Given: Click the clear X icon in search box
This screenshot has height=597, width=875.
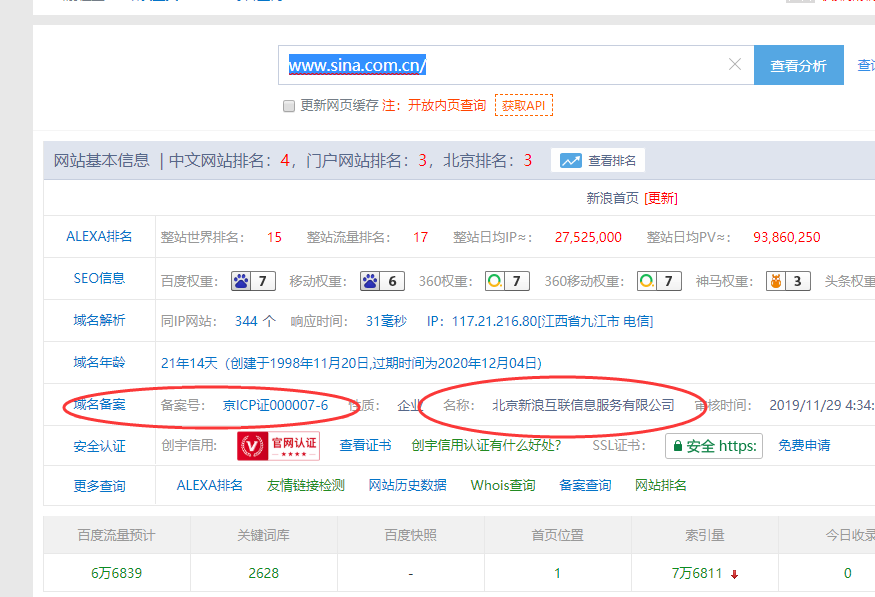Looking at the screenshot, I should [x=735, y=65].
